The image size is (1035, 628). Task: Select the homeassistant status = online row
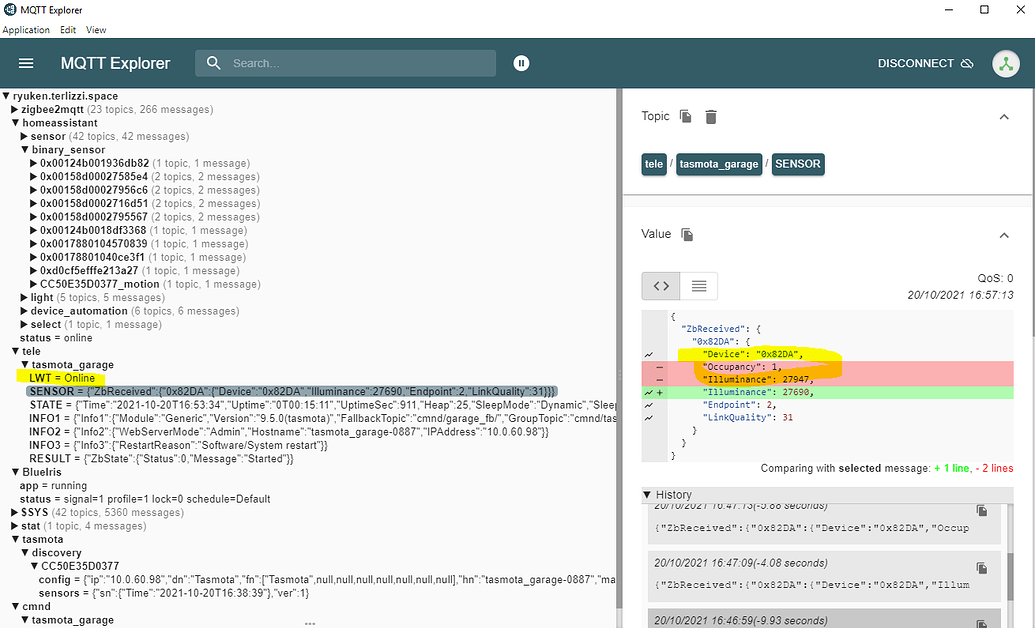click(x=56, y=337)
